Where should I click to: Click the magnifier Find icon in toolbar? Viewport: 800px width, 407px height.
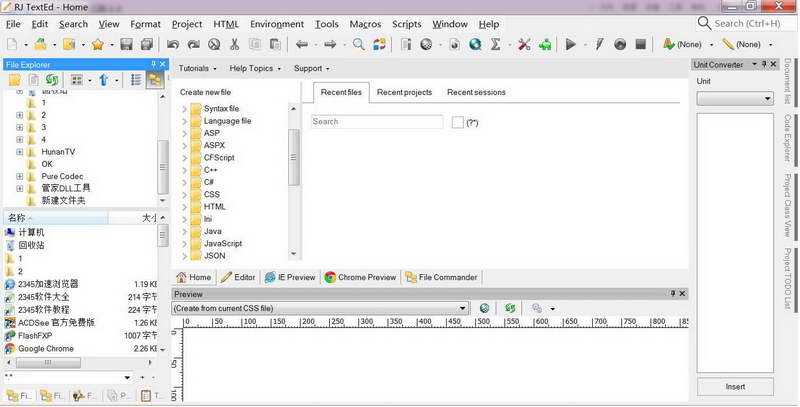click(359, 44)
